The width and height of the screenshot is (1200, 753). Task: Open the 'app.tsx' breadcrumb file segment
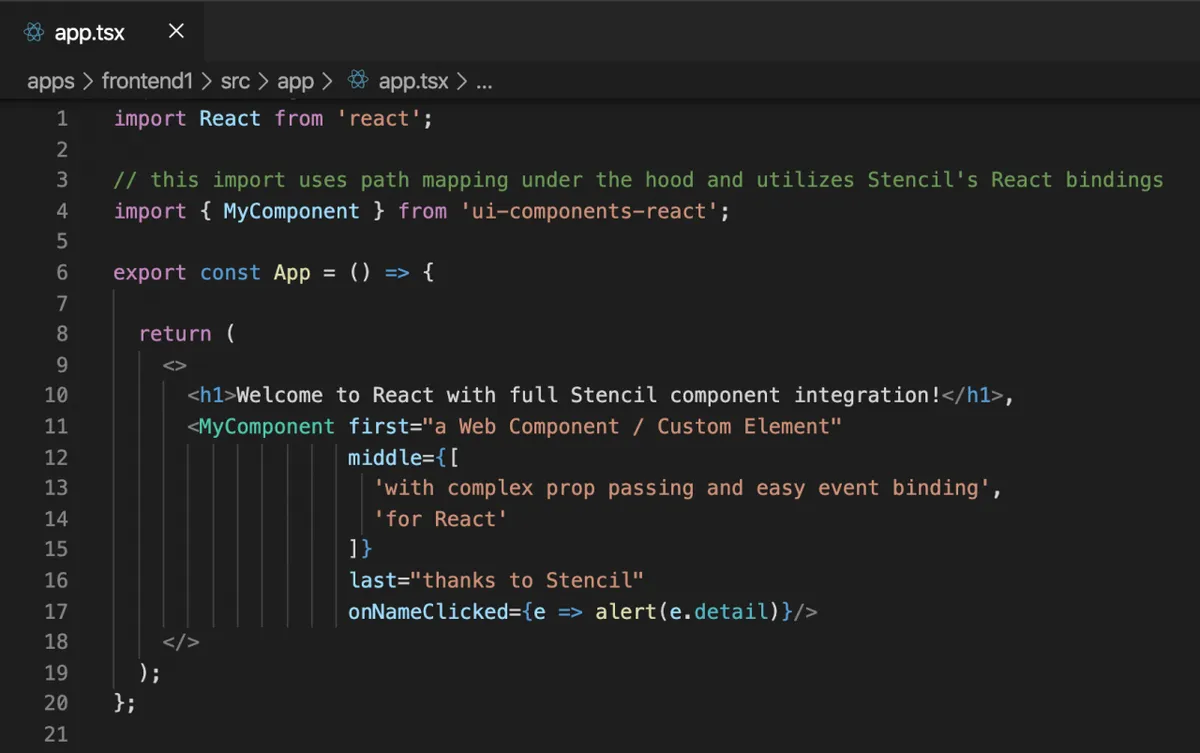point(414,81)
